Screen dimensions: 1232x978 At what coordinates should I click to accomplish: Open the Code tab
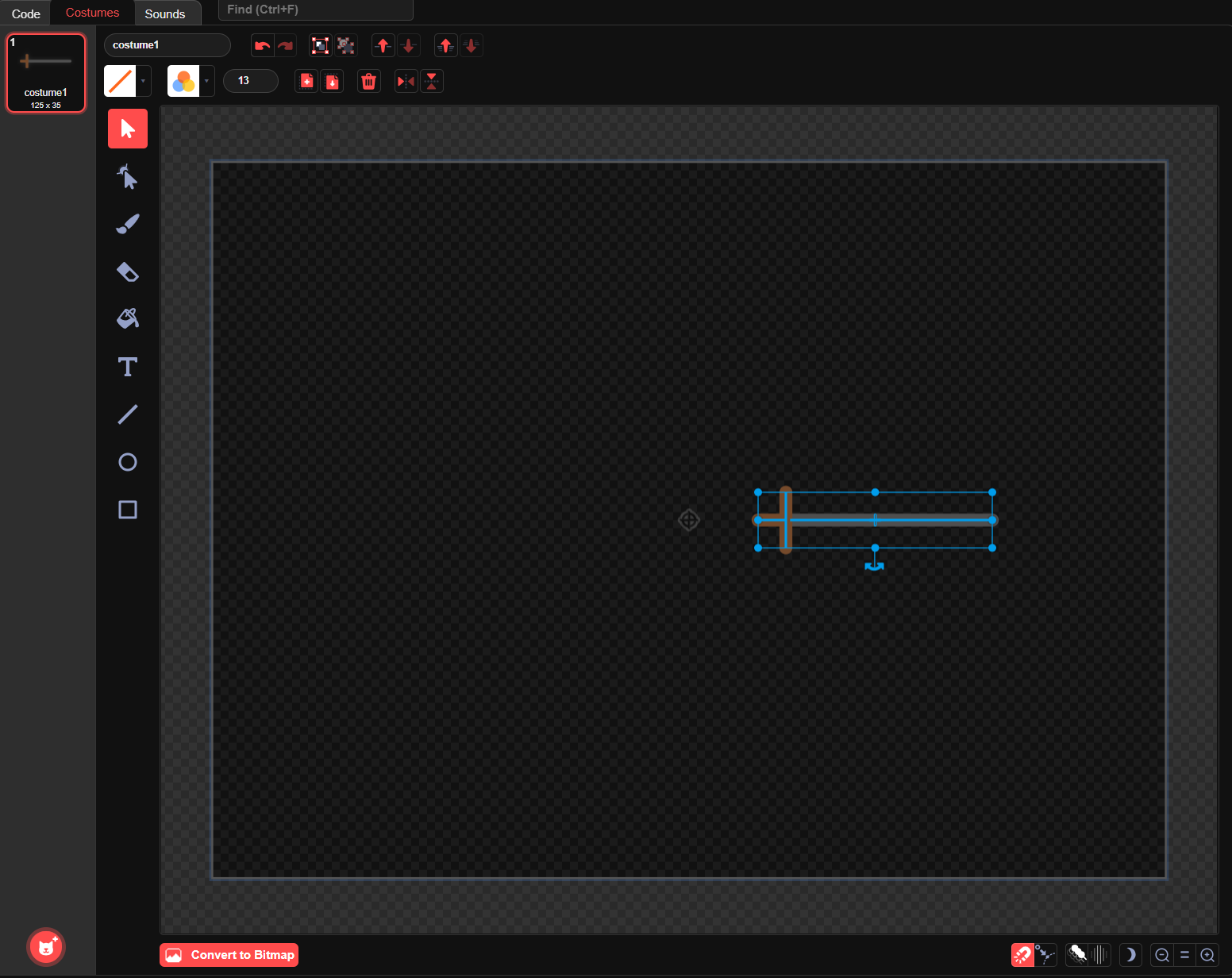pos(25,13)
